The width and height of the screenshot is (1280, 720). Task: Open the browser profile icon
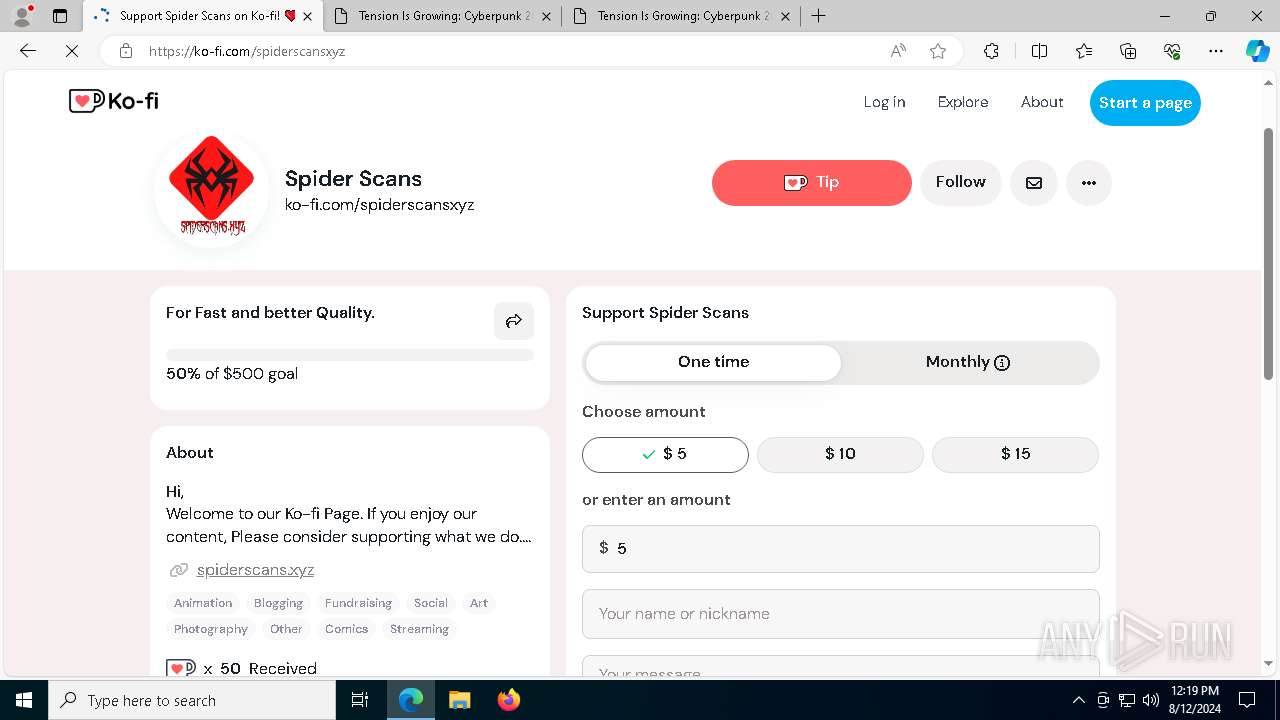[22, 16]
